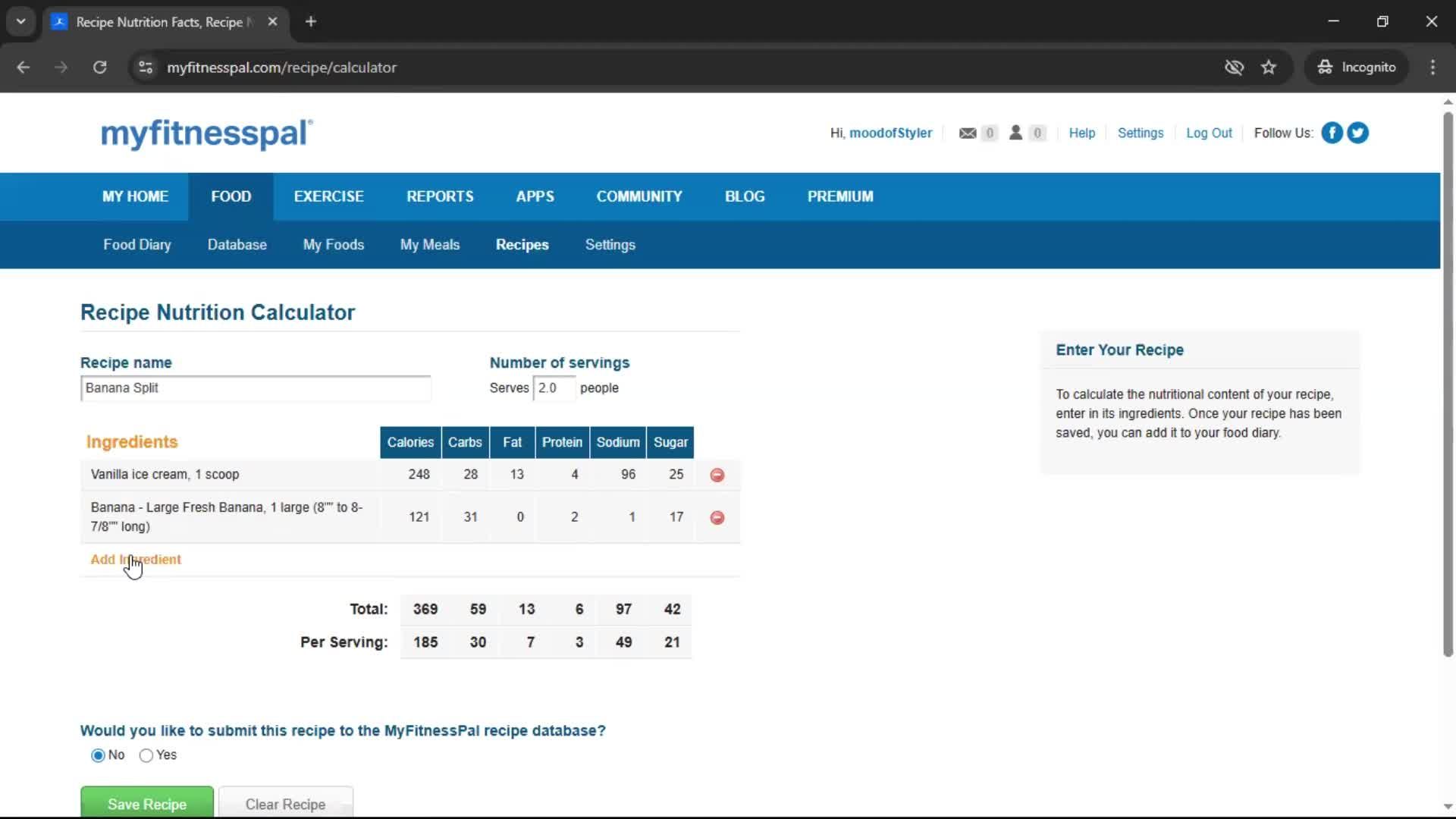Screen dimensions: 1456x819
Task: Close the Recipe Nutrition Facts tab
Action: (272, 22)
